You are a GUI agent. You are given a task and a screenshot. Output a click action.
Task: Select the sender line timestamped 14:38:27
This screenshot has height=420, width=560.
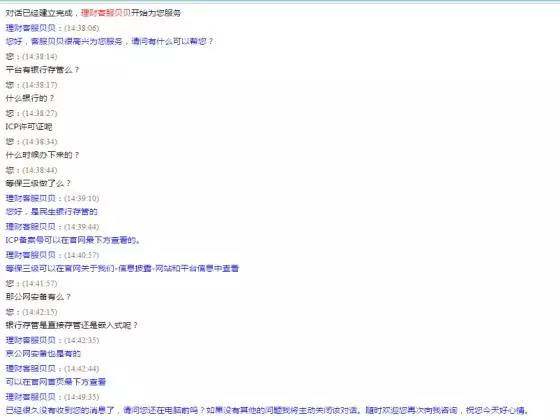click(x=31, y=113)
